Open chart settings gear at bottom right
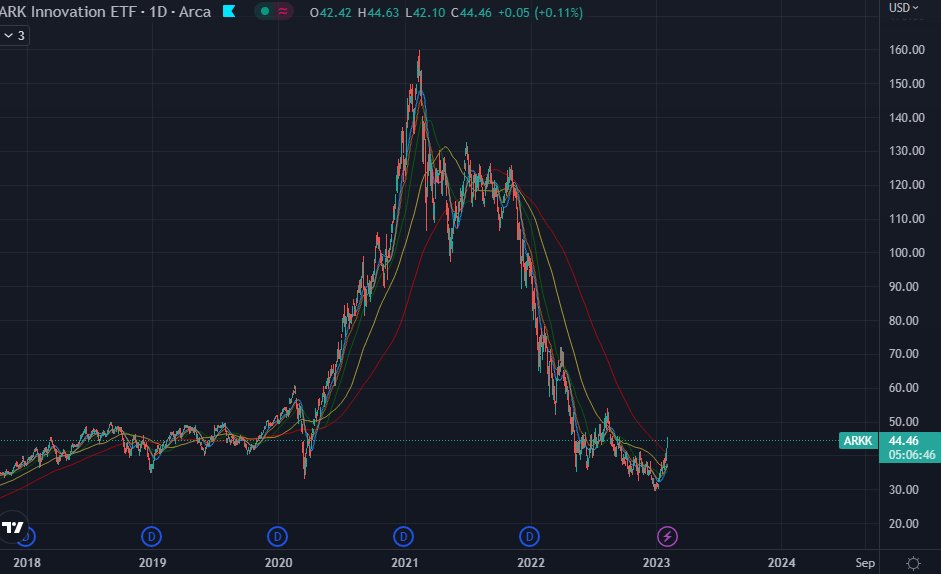941x574 pixels. [x=913, y=563]
